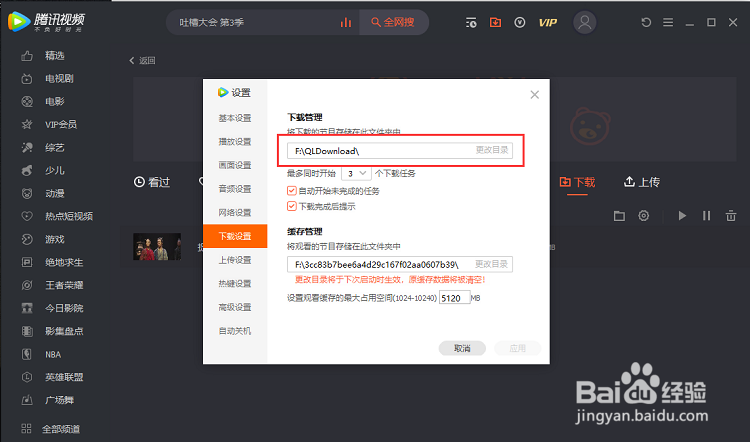Screen dimensions: 750x442
Task: Open the hamburger main menu
Action: click(x=668, y=22)
